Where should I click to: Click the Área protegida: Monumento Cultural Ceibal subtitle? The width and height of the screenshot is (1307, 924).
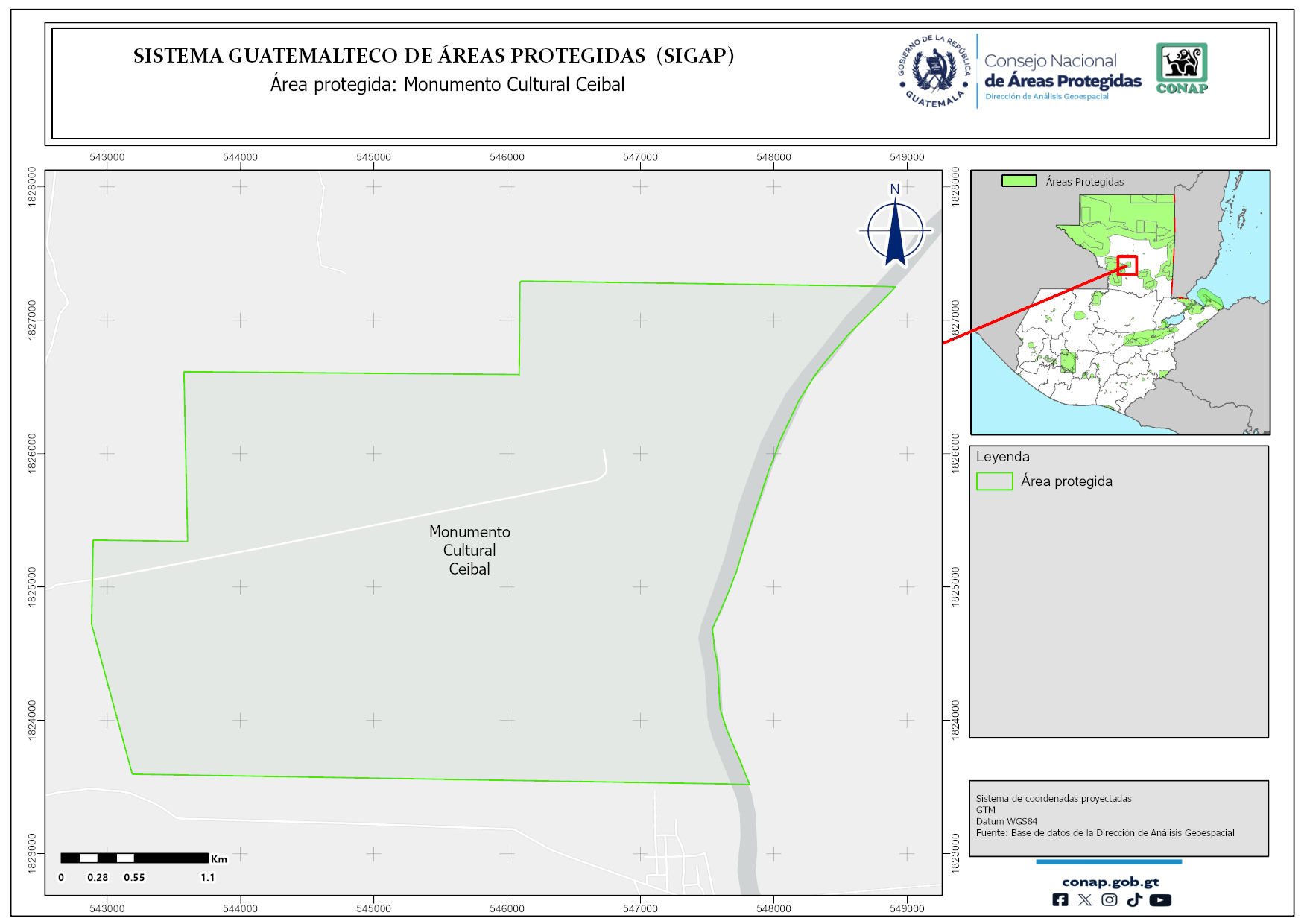tap(447, 85)
